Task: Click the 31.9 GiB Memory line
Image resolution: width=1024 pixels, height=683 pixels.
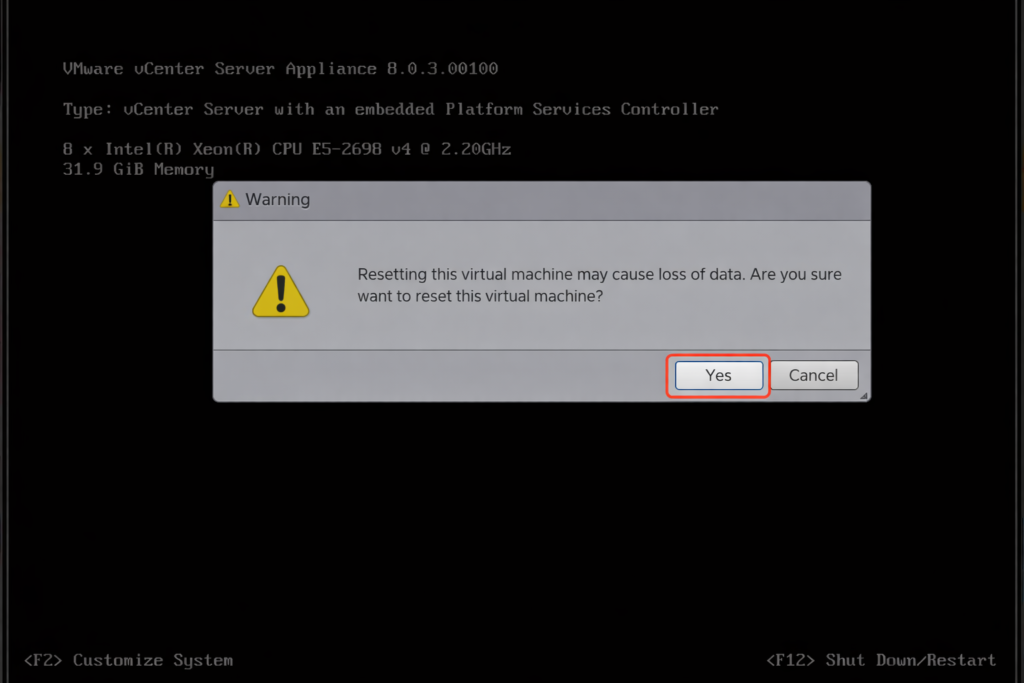Action: click(138, 169)
